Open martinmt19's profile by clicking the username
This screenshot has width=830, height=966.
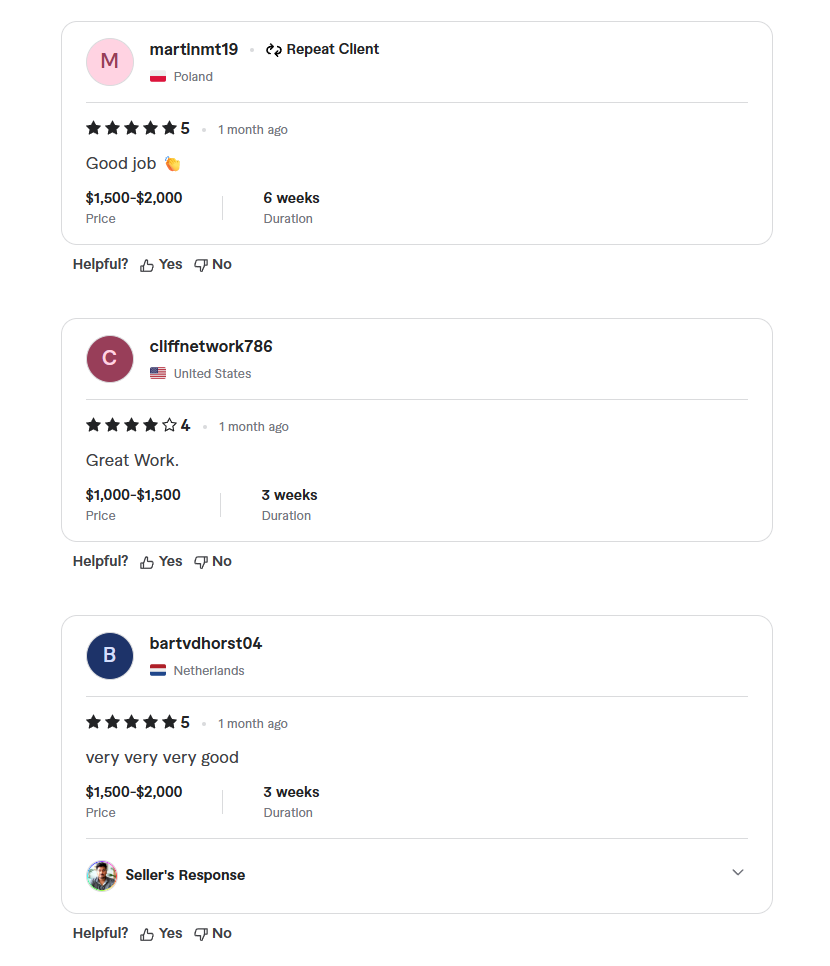click(193, 48)
